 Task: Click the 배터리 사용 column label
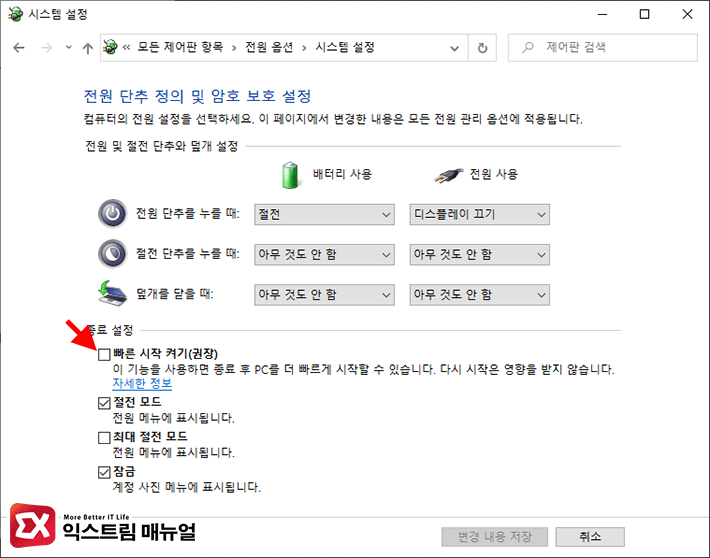pyautogui.click(x=342, y=174)
